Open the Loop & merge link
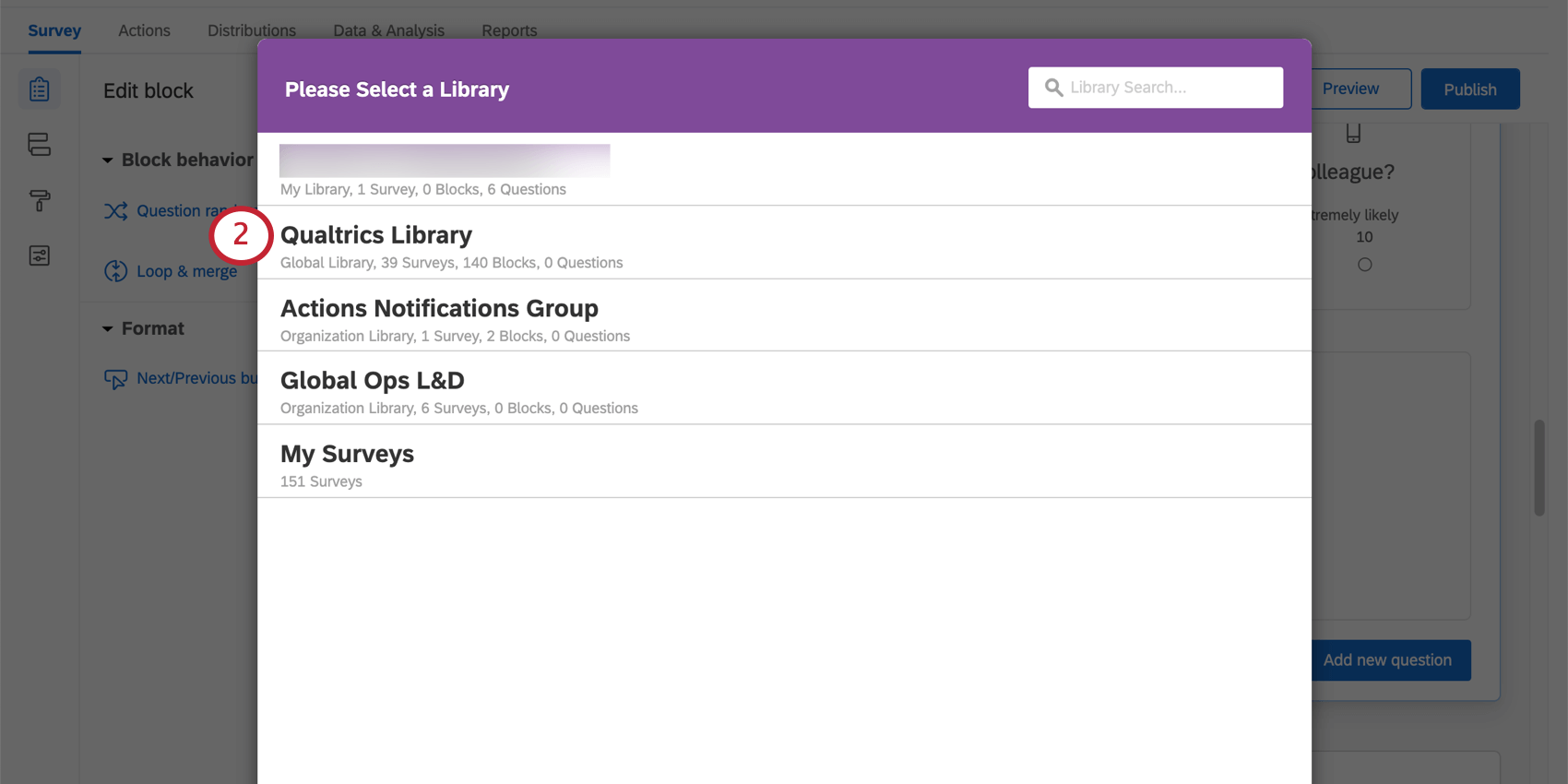Image resolution: width=1568 pixels, height=784 pixels. (186, 271)
